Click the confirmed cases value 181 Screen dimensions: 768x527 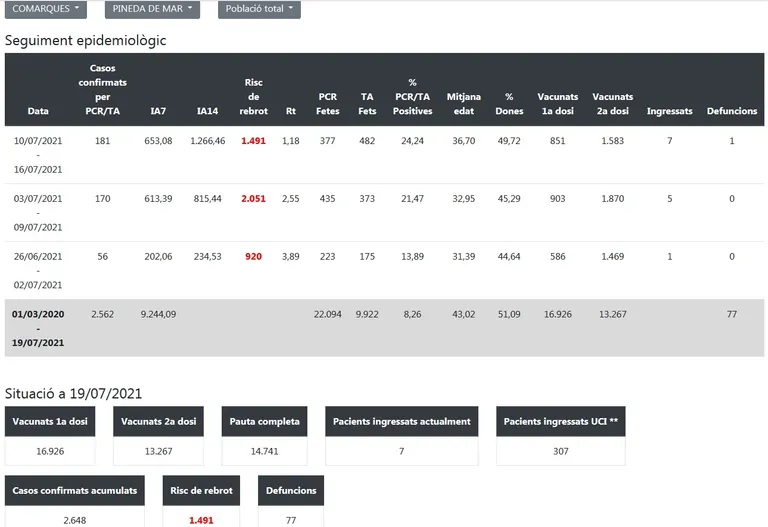tap(102, 141)
